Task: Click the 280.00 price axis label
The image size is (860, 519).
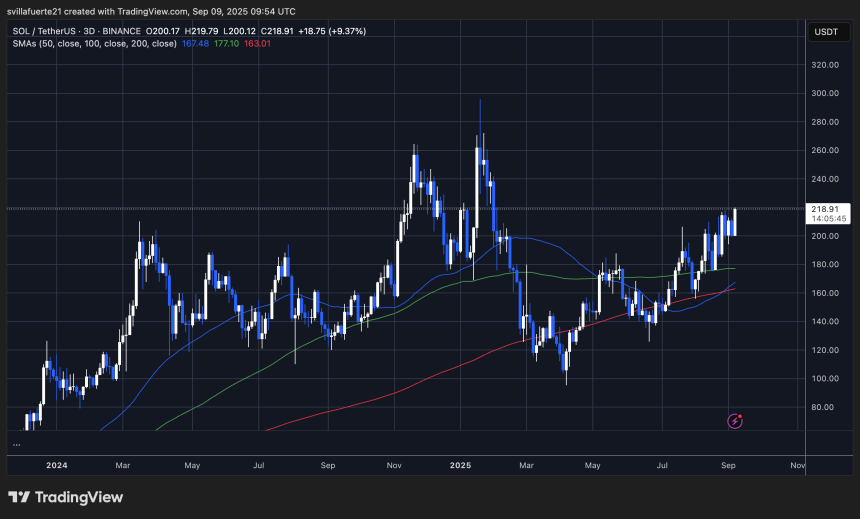Action: (x=825, y=122)
